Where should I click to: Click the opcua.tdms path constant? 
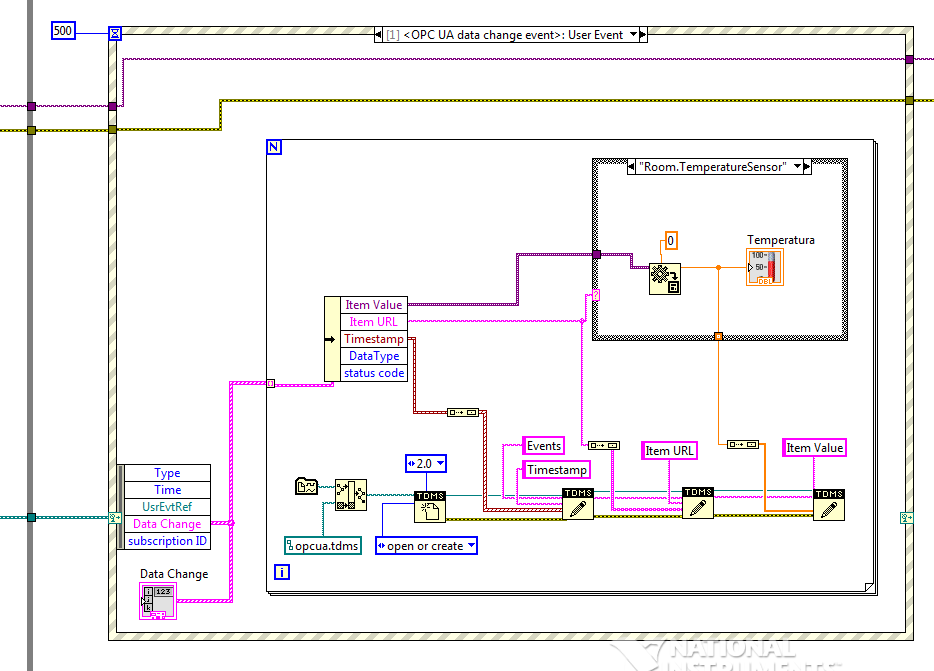coord(323,545)
